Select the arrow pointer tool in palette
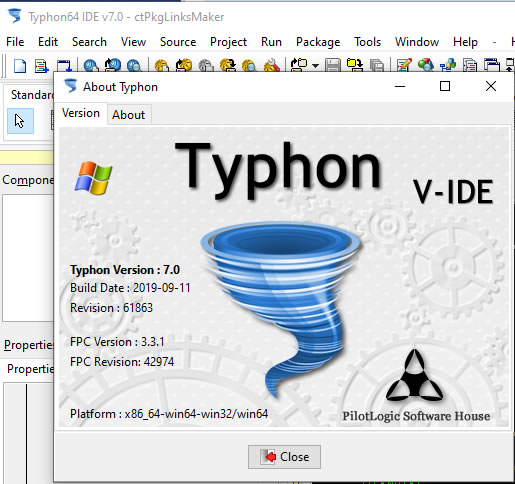Screen dimensions: 515x484 (20, 121)
